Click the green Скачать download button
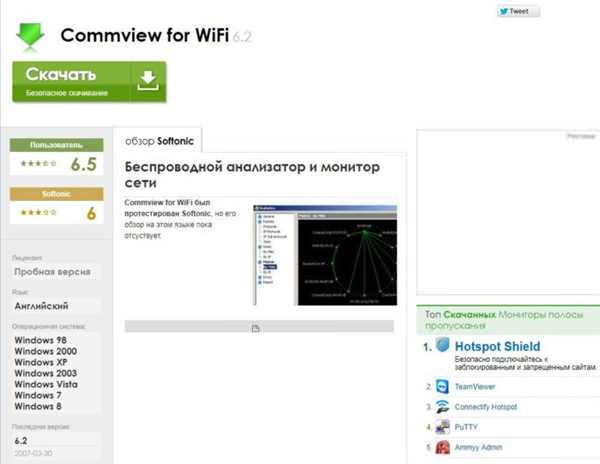The image size is (600, 464). [89, 82]
